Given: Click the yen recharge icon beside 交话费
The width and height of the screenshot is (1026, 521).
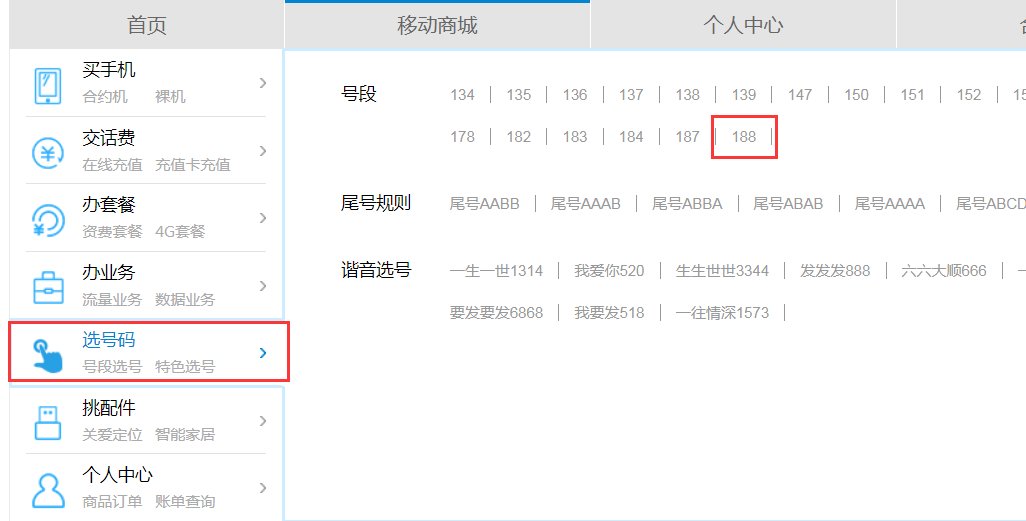Looking at the screenshot, I should [x=48, y=153].
